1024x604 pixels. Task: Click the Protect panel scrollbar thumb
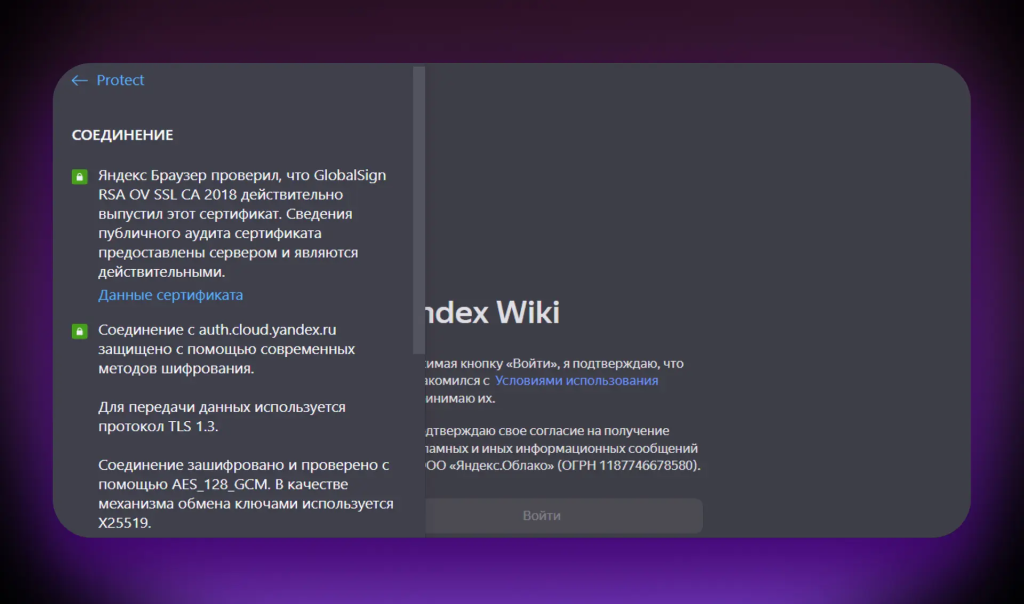(x=418, y=210)
